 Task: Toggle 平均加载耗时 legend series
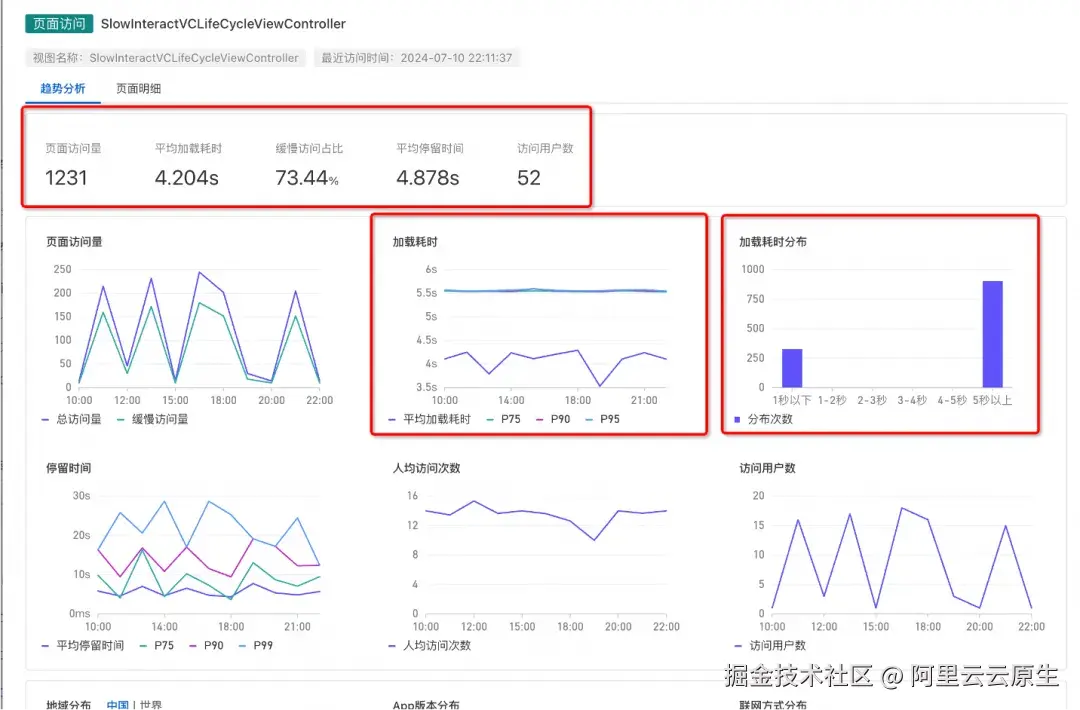click(x=430, y=419)
